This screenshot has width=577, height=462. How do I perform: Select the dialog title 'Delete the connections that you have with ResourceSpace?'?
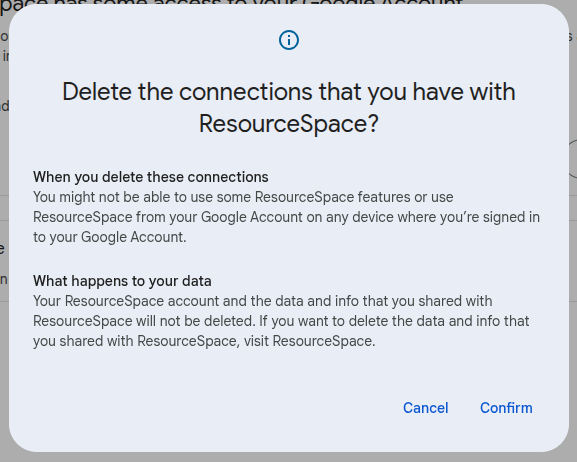click(x=289, y=107)
